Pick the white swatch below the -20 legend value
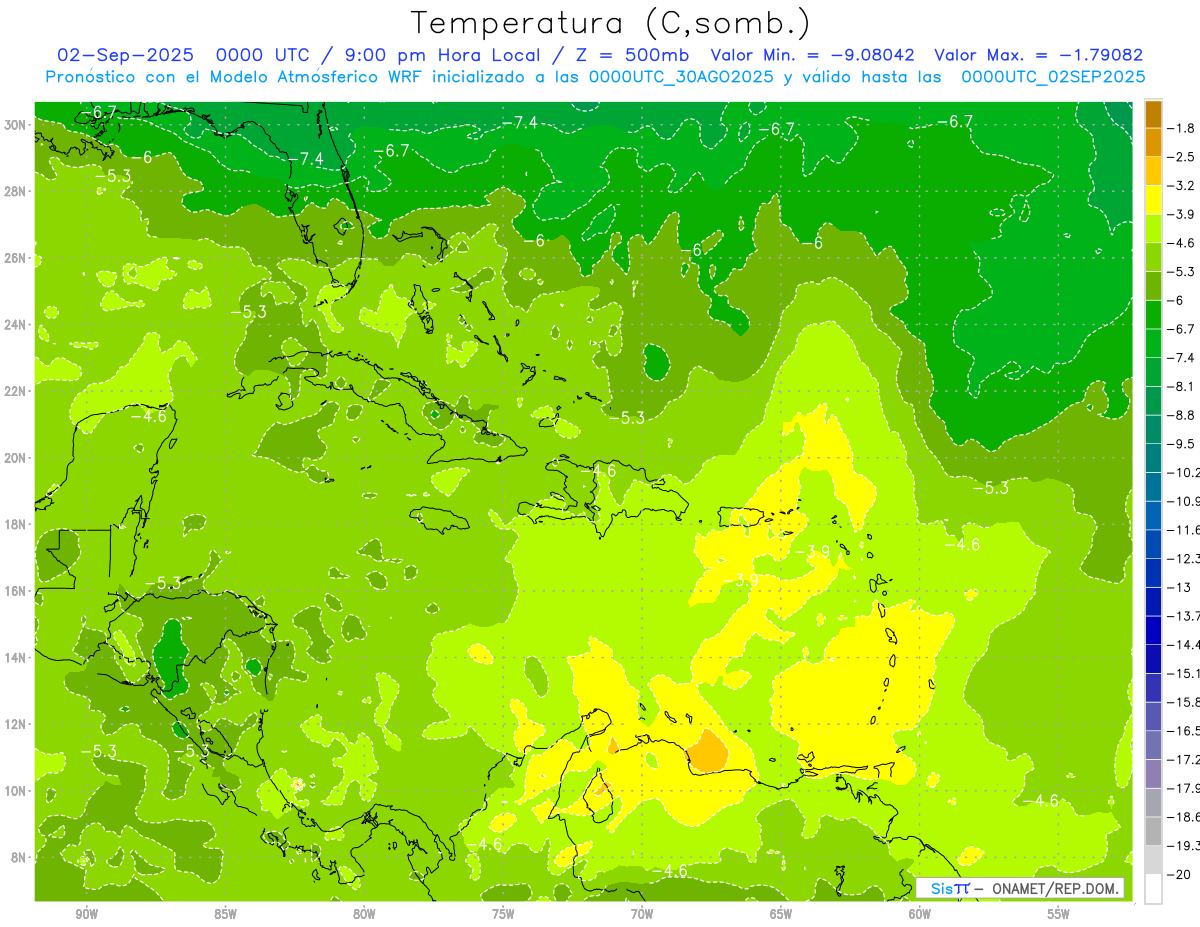The width and height of the screenshot is (1200, 927). pos(1153,889)
